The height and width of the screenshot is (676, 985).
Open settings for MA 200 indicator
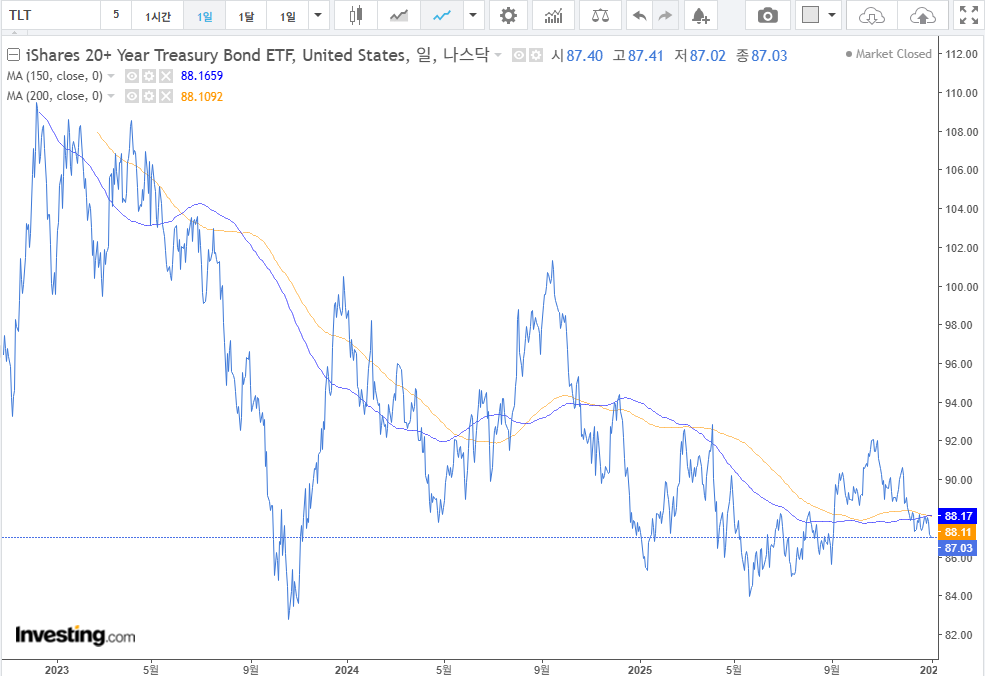149,96
